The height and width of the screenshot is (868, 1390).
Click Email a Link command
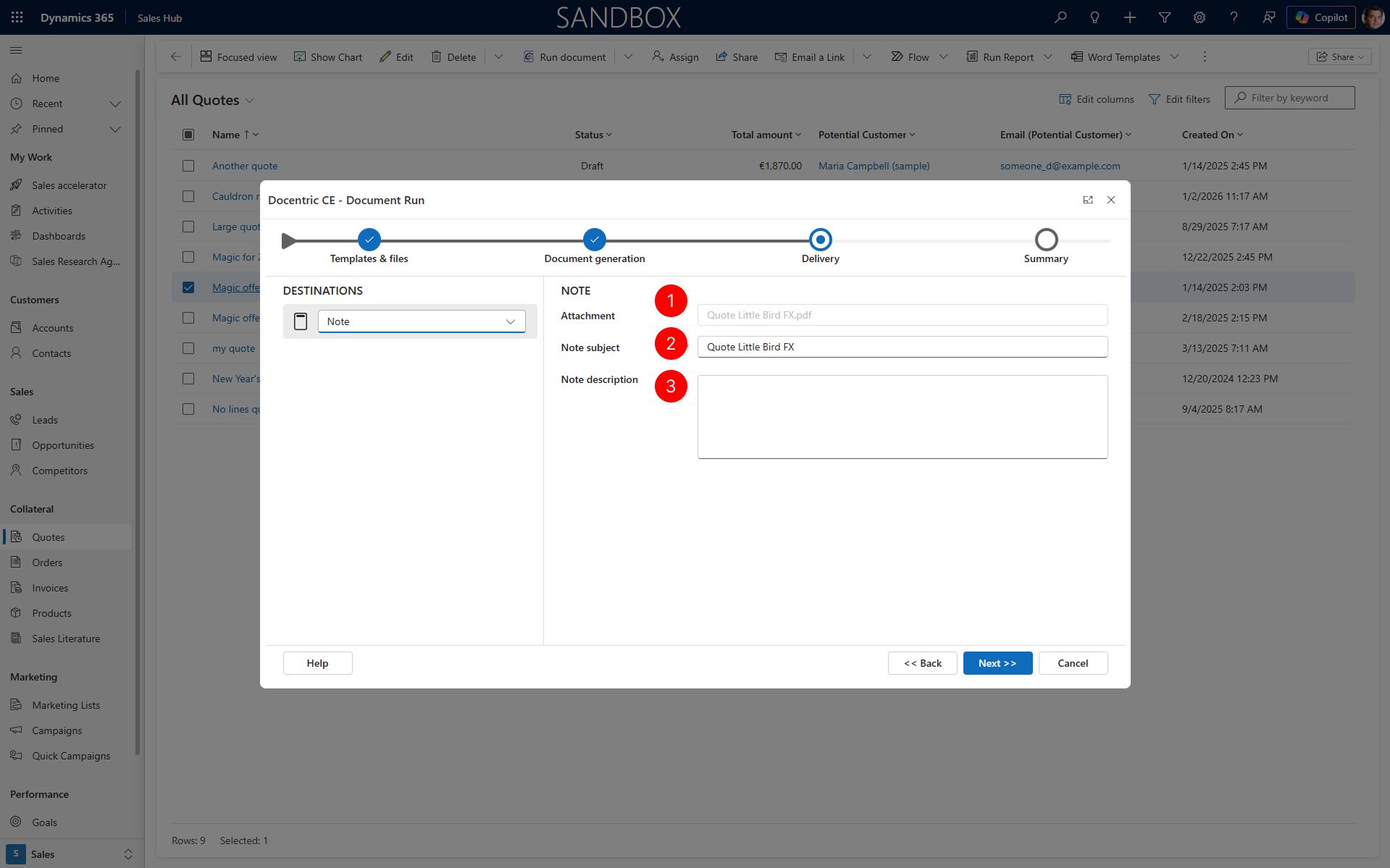pyautogui.click(x=810, y=56)
